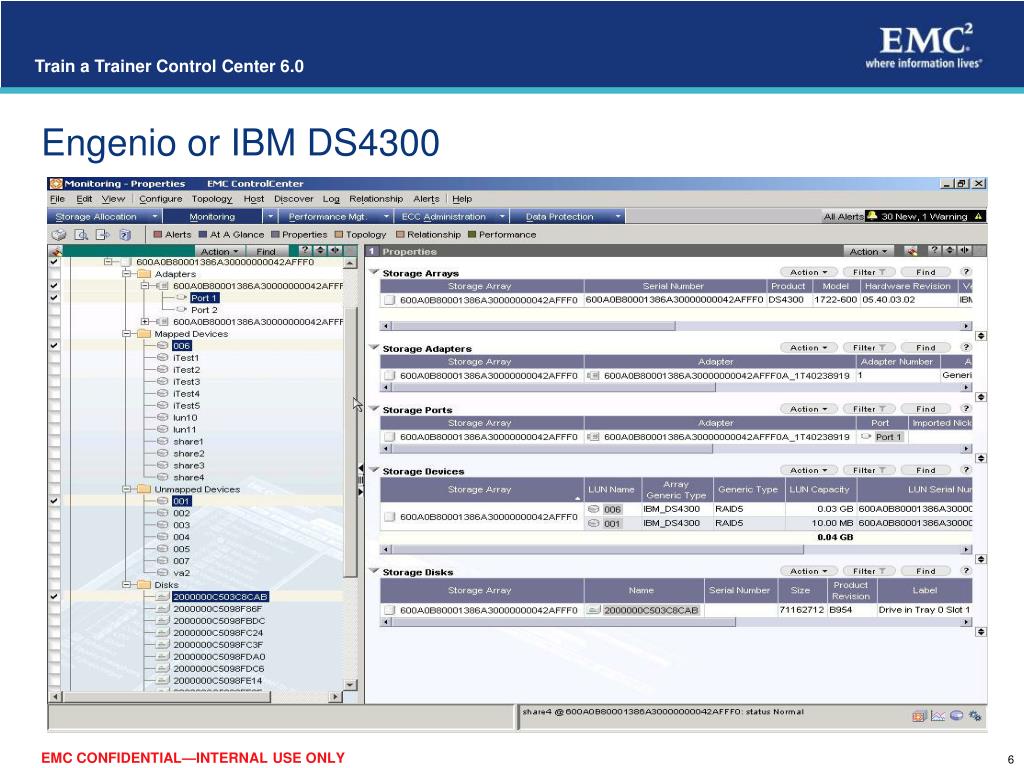Click the search-document toolbar icon

(81, 234)
